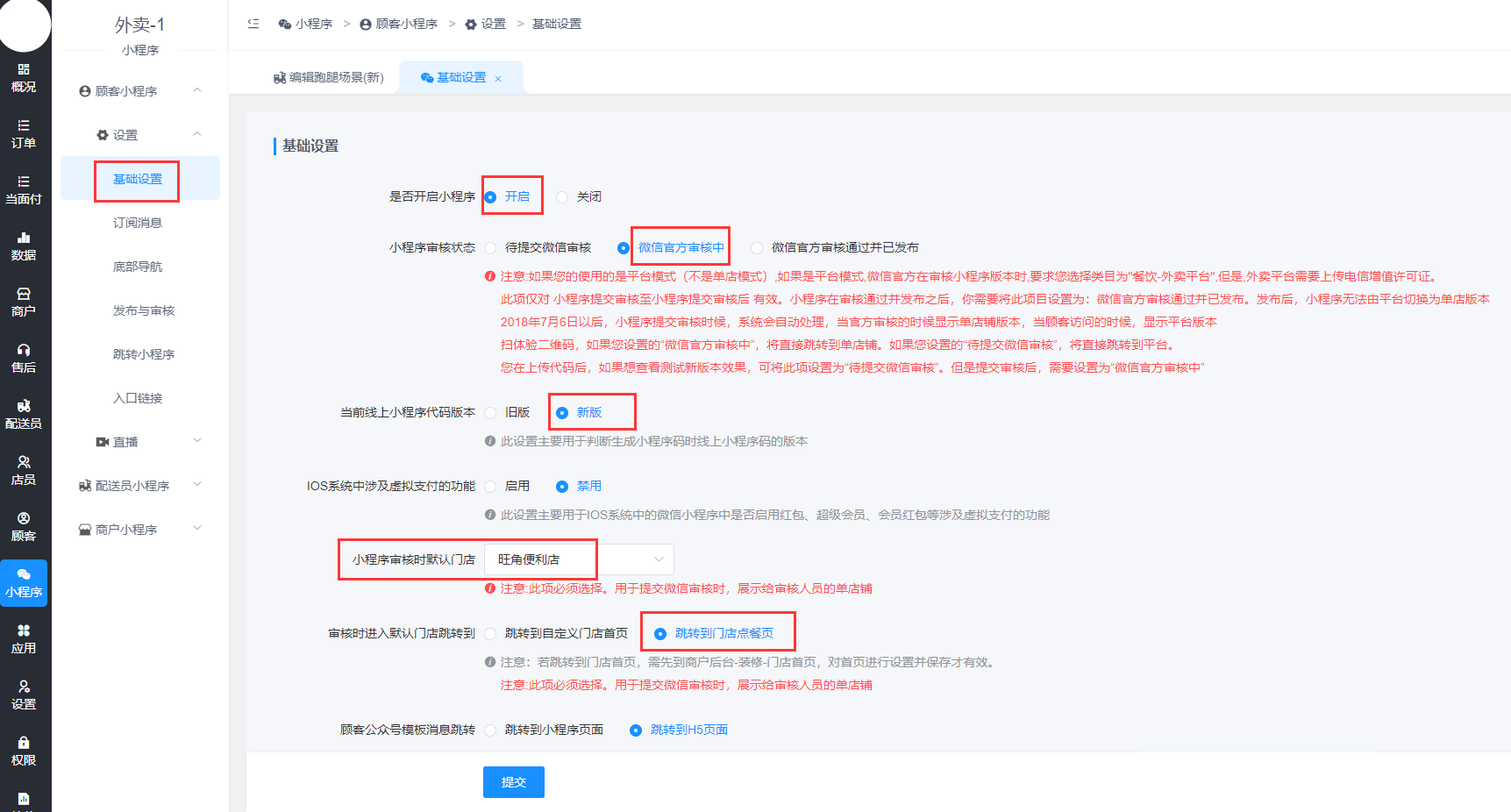Open 订阅消息 menu item
The image size is (1511, 812).
(138, 223)
